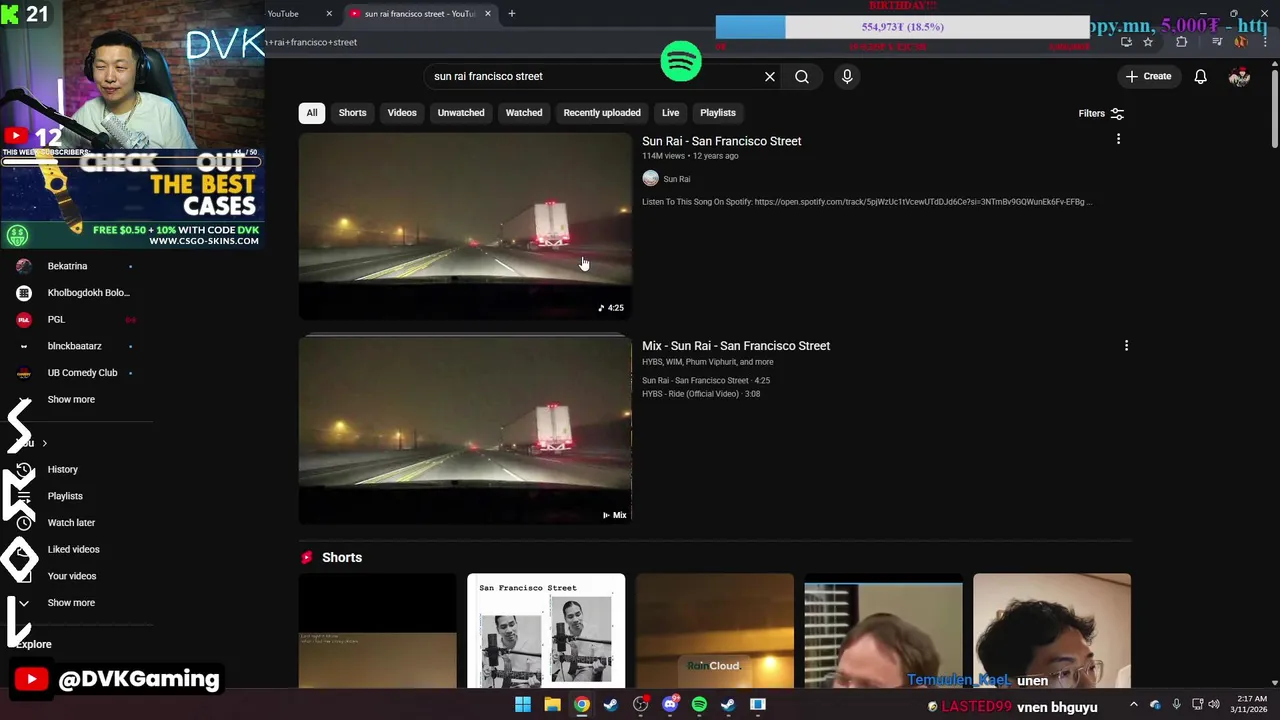
Task: Close the sun rai francisco street tab
Action: tap(488, 13)
